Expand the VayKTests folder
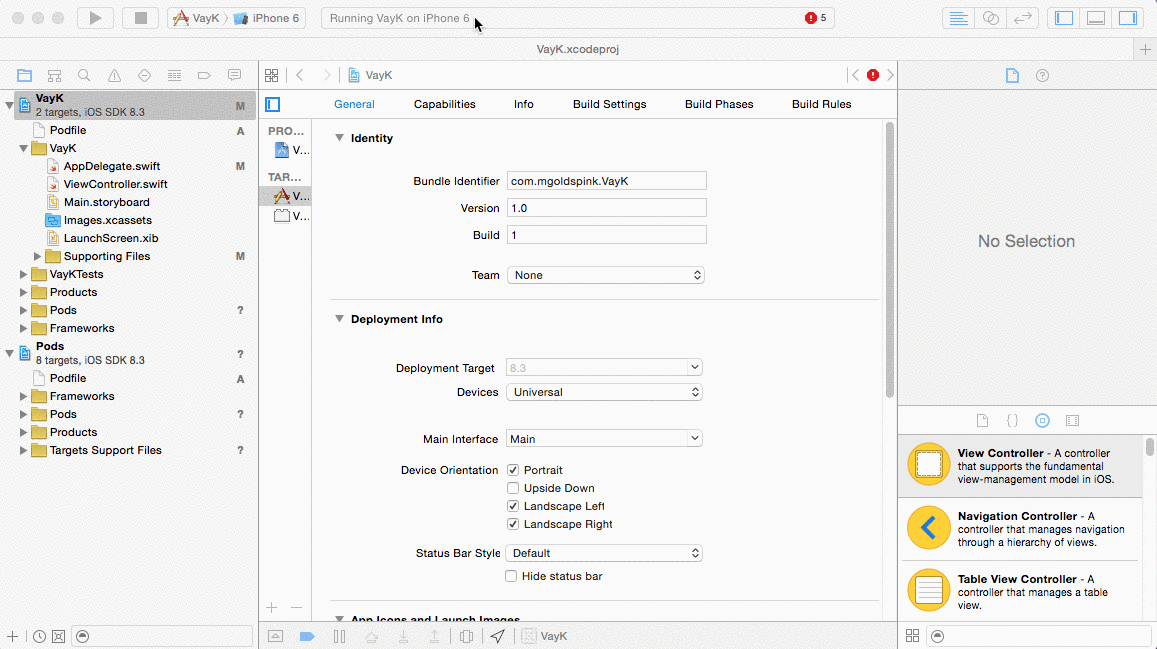Image resolution: width=1157 pixels, height=649 pixels. 24,274
